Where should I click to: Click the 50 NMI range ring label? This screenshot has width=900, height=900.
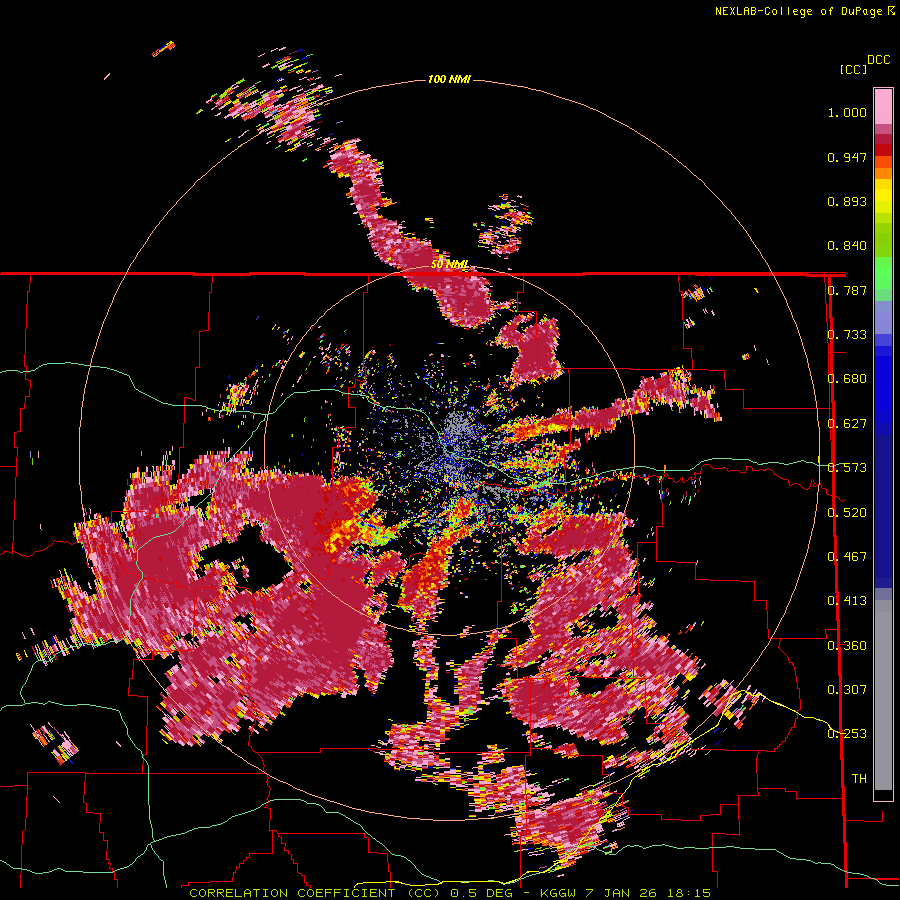[449, 265]
